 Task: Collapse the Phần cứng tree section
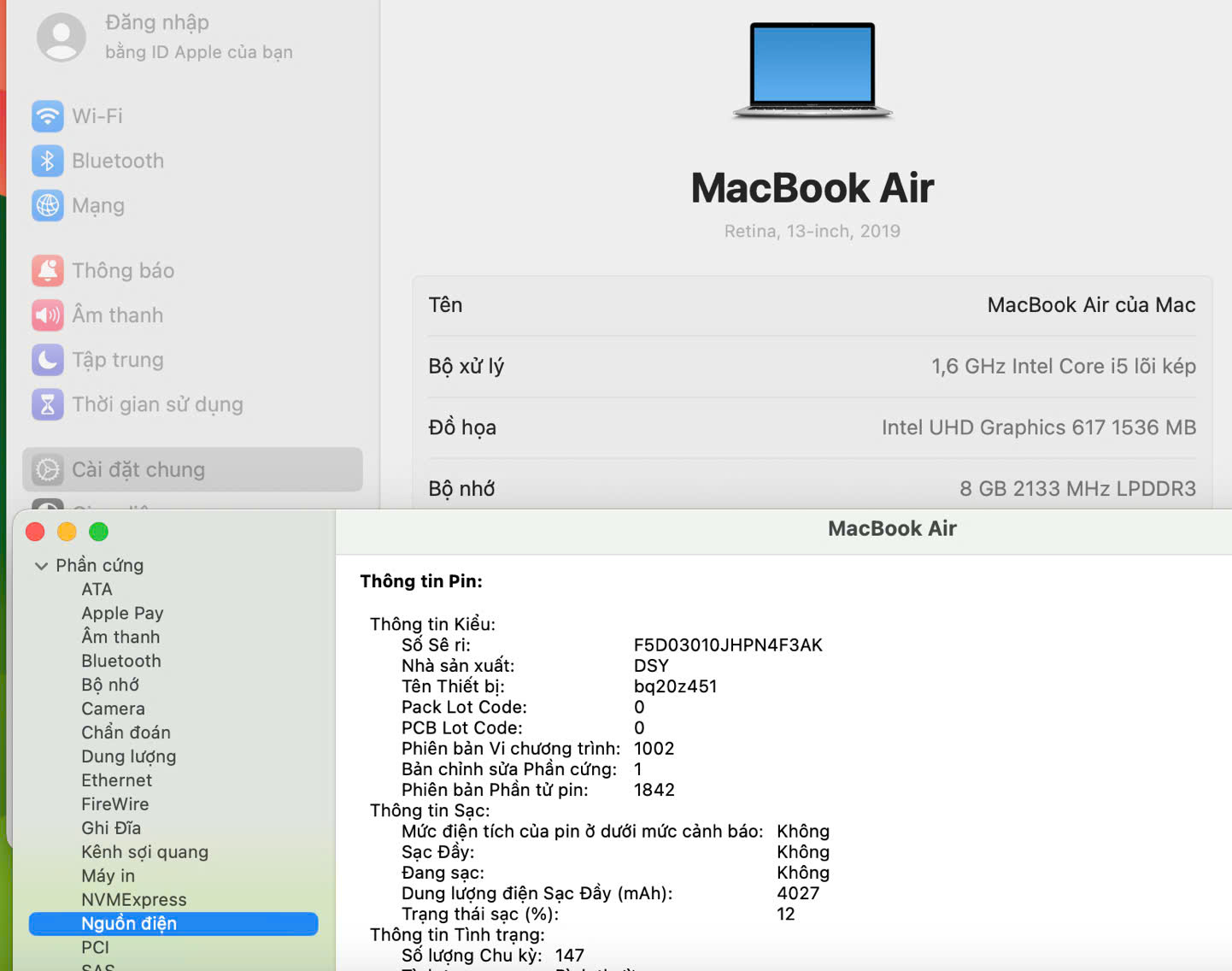(x=41, y=566)
